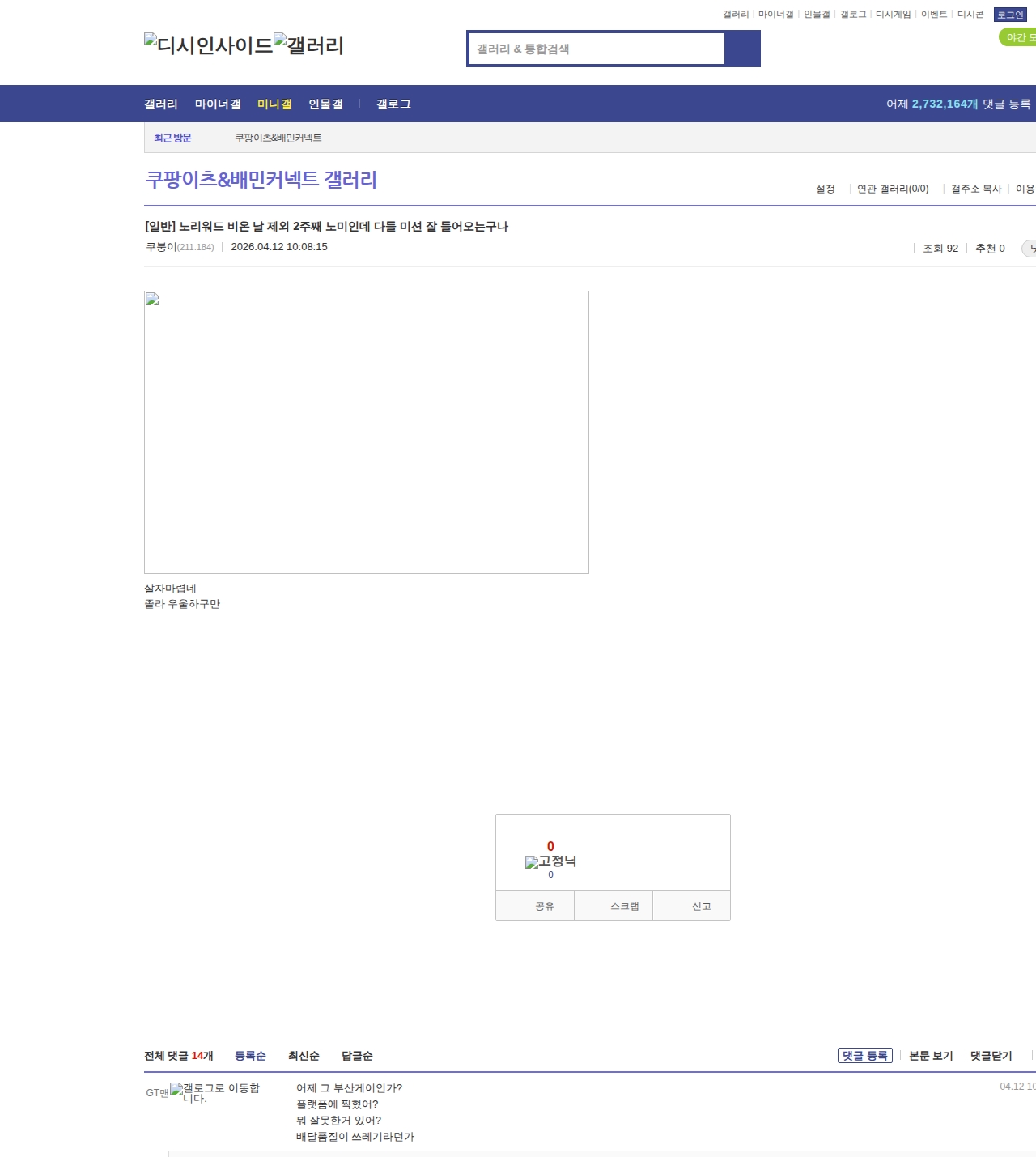Open the 연관 갤러리(0/0) dropdown

893,189
